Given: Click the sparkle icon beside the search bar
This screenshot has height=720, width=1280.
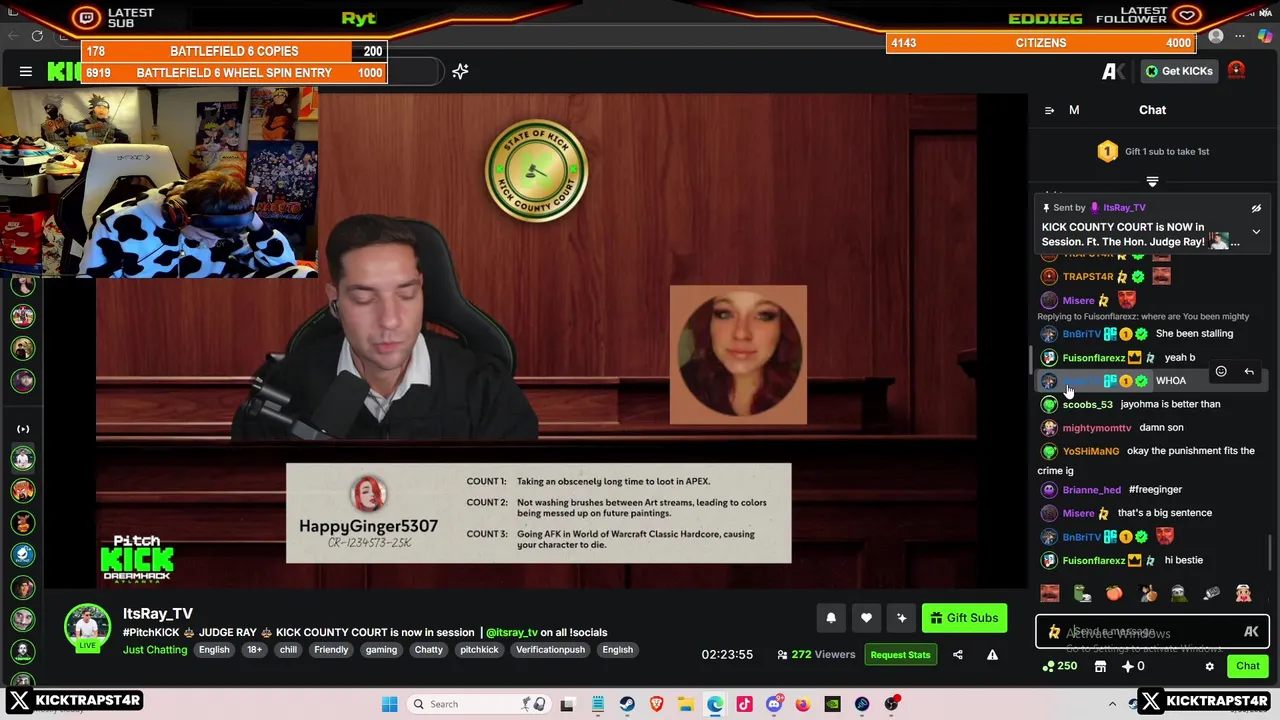Looking at the screenshot, I should click(x=460, y=71).
